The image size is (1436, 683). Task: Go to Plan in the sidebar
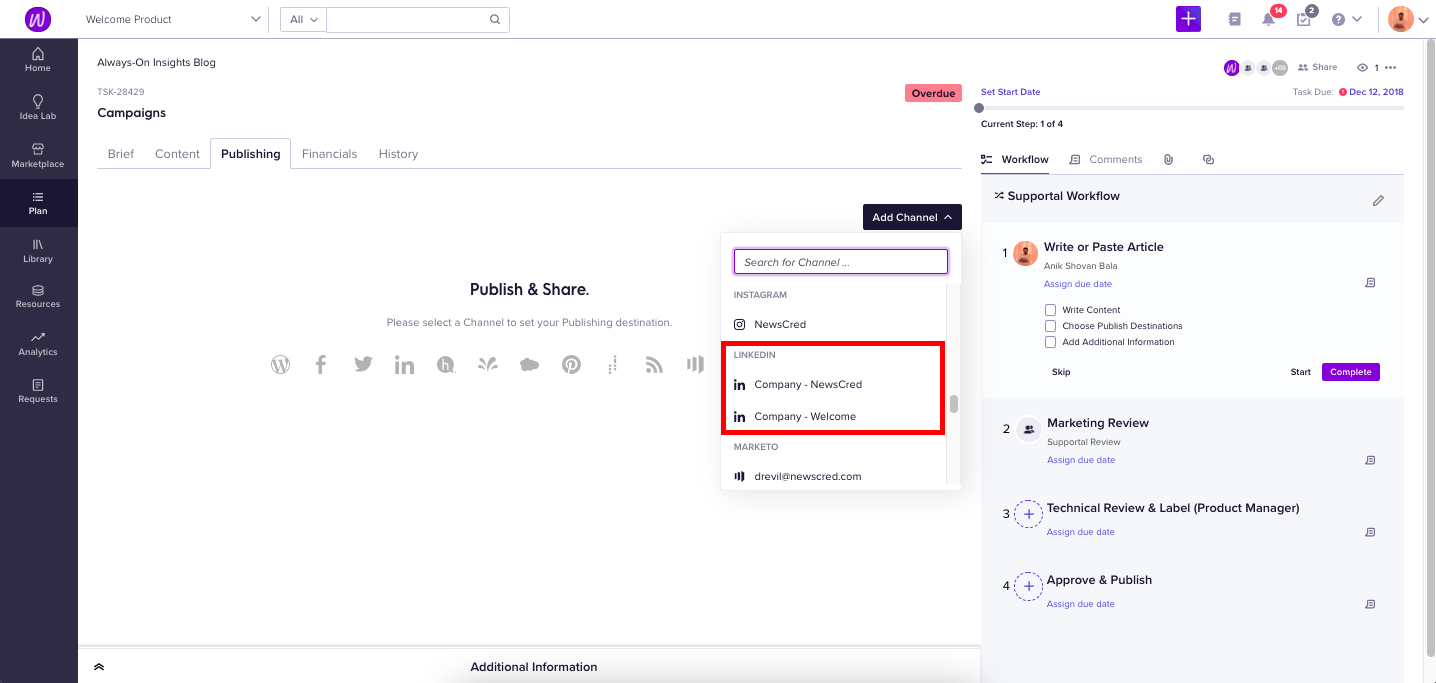coord(38,203)
